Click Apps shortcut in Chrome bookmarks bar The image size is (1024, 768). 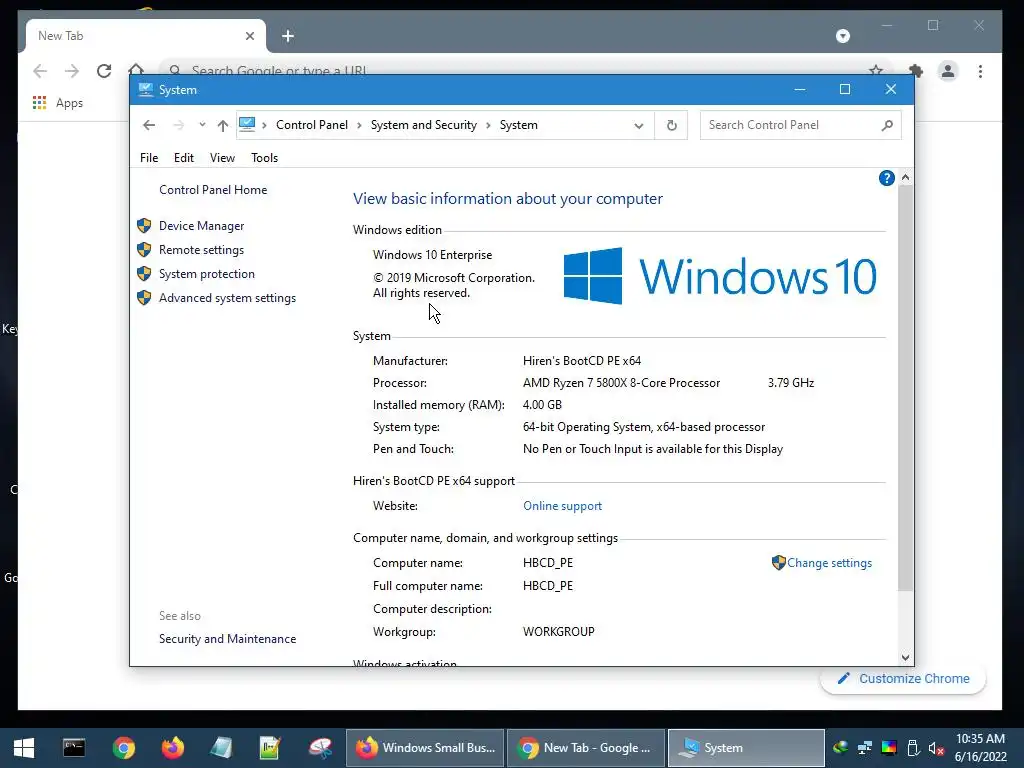58,103
